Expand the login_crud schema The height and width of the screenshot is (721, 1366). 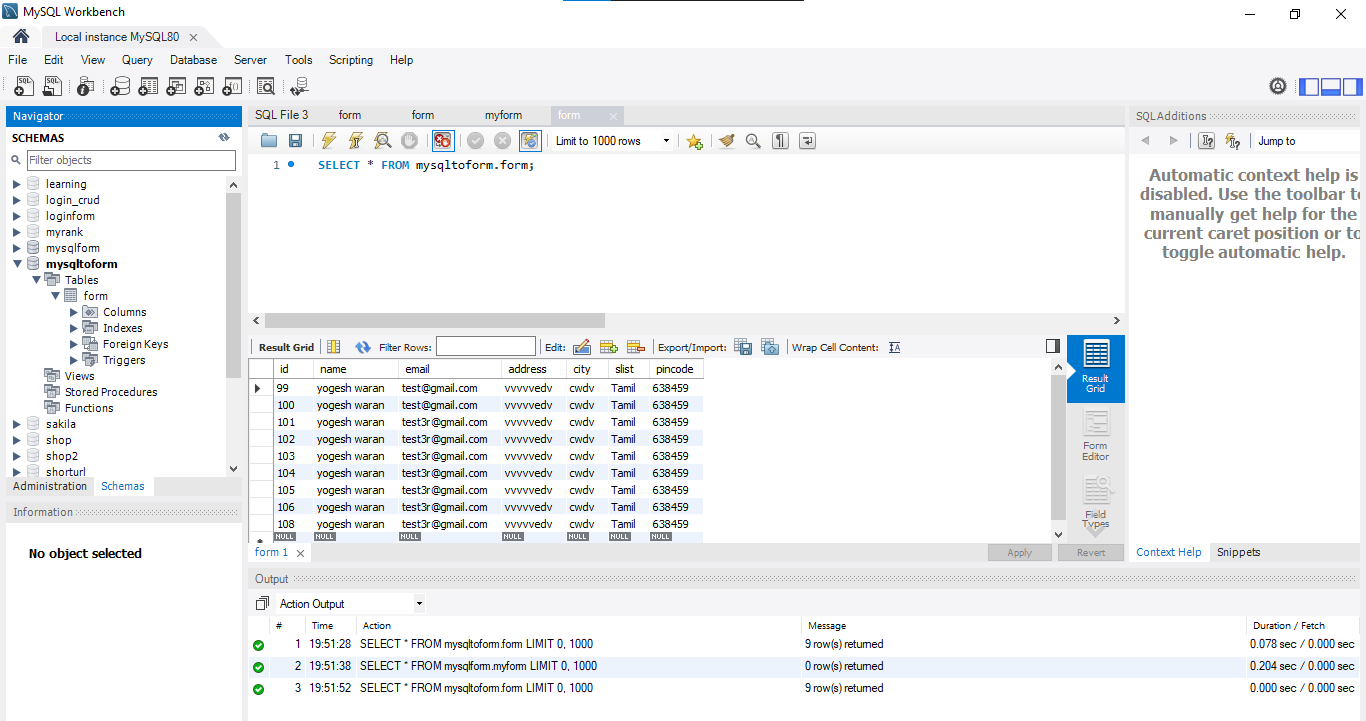point(16,200)
